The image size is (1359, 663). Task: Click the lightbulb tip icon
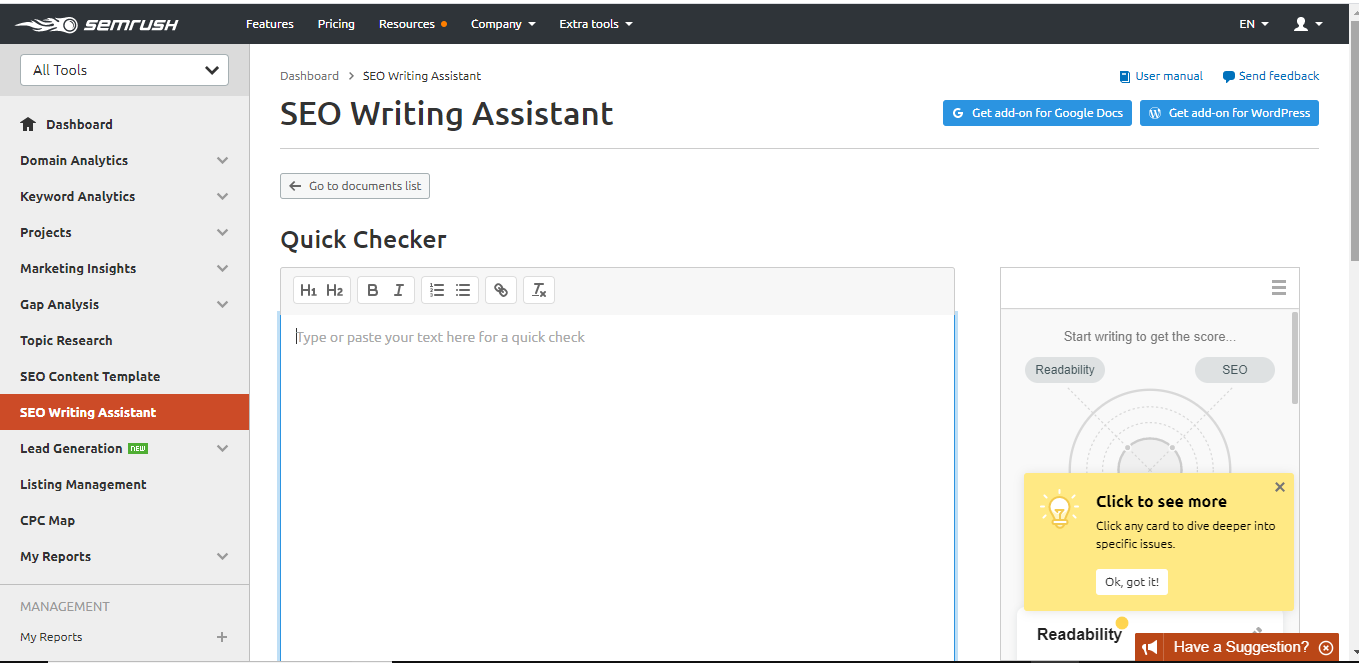pos(1058,510)
